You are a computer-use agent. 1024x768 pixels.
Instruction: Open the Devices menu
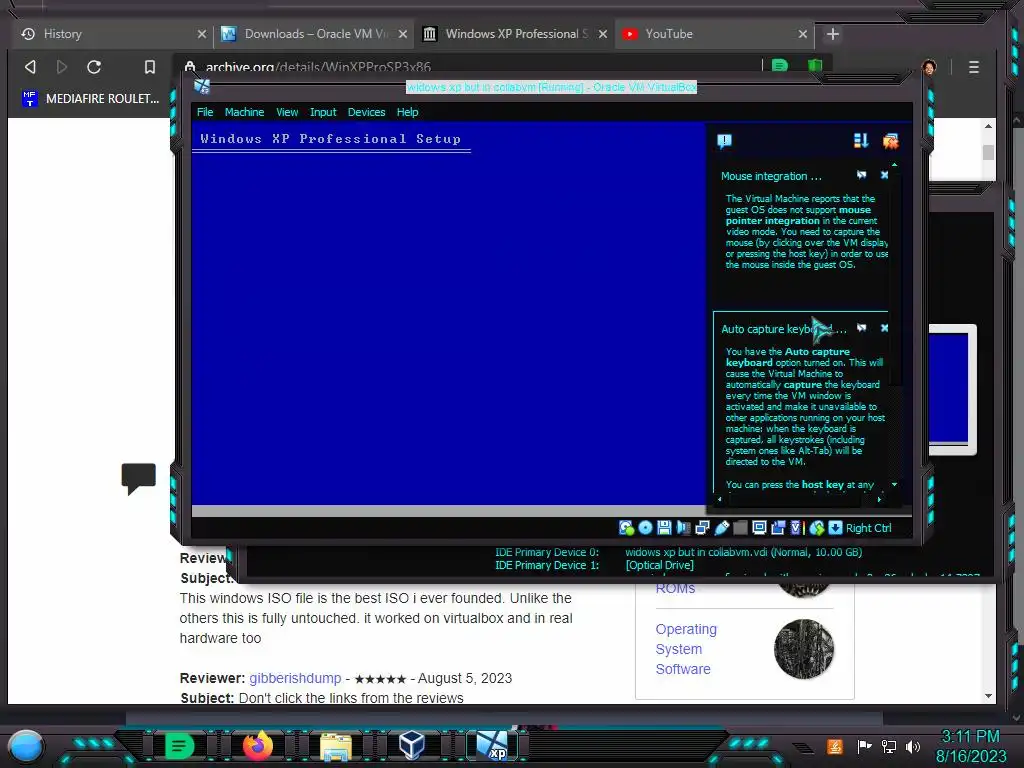coord(366,112)
